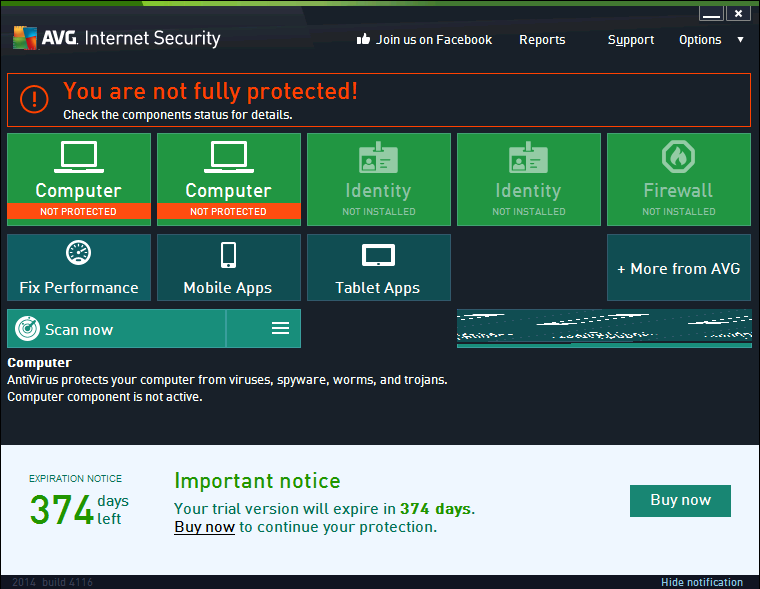
Task: Close the AVG window
Action: (738, 14)
